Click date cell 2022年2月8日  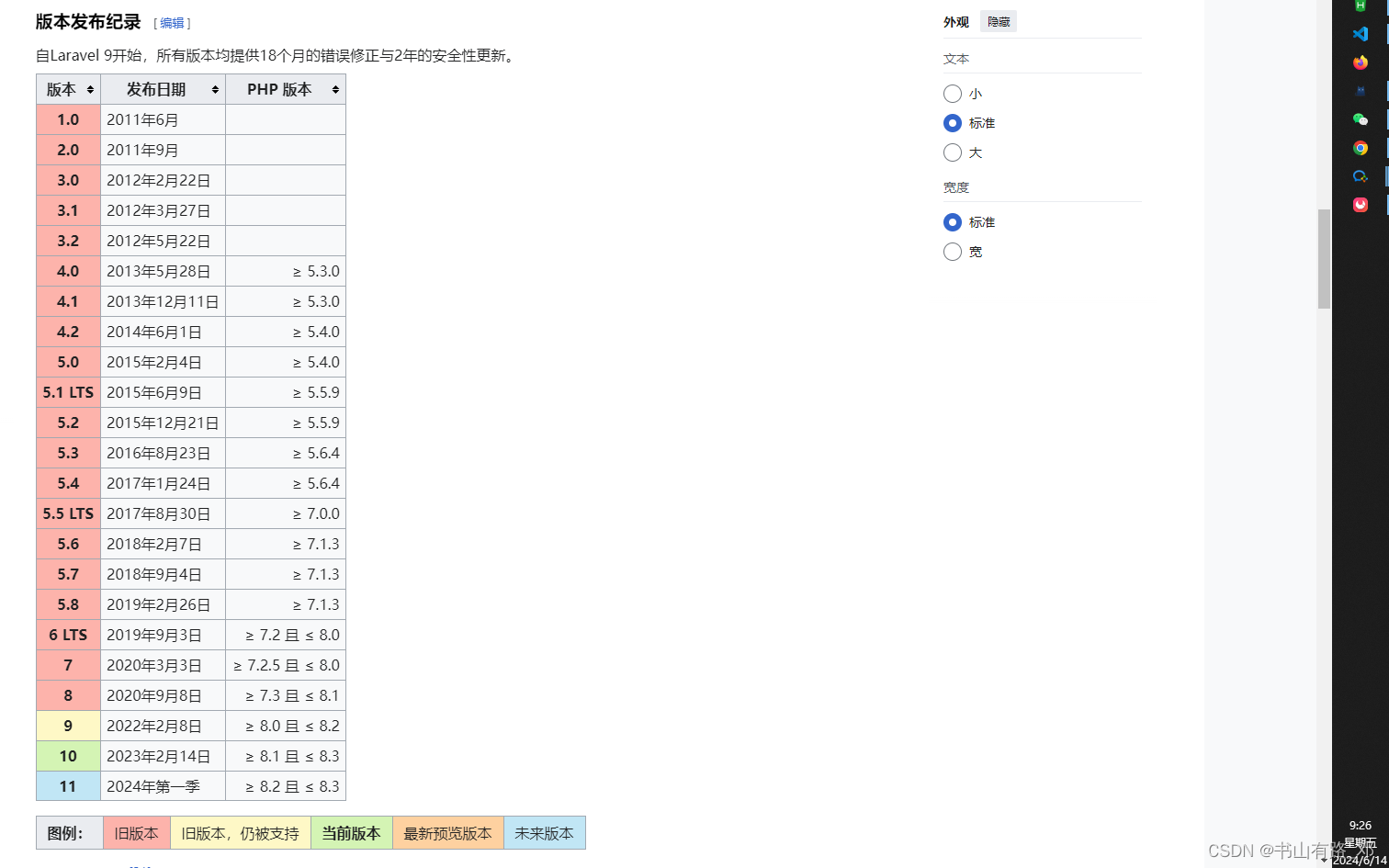coord(164,726)
